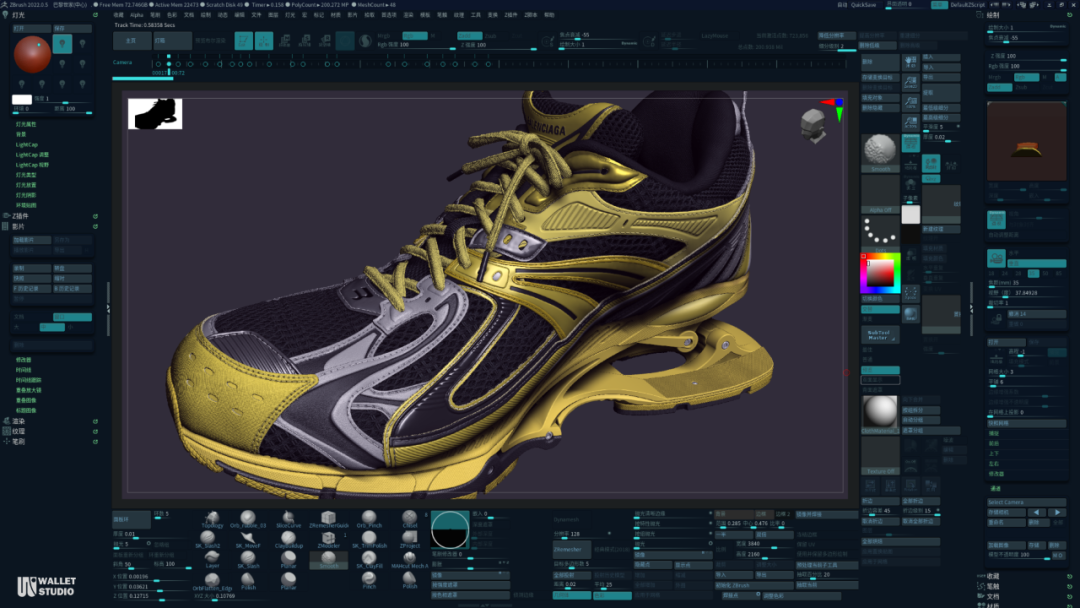Click the Draw mode icon in top shelf
This screenshot has width=1080, height=608.
[x=264, y=41]
